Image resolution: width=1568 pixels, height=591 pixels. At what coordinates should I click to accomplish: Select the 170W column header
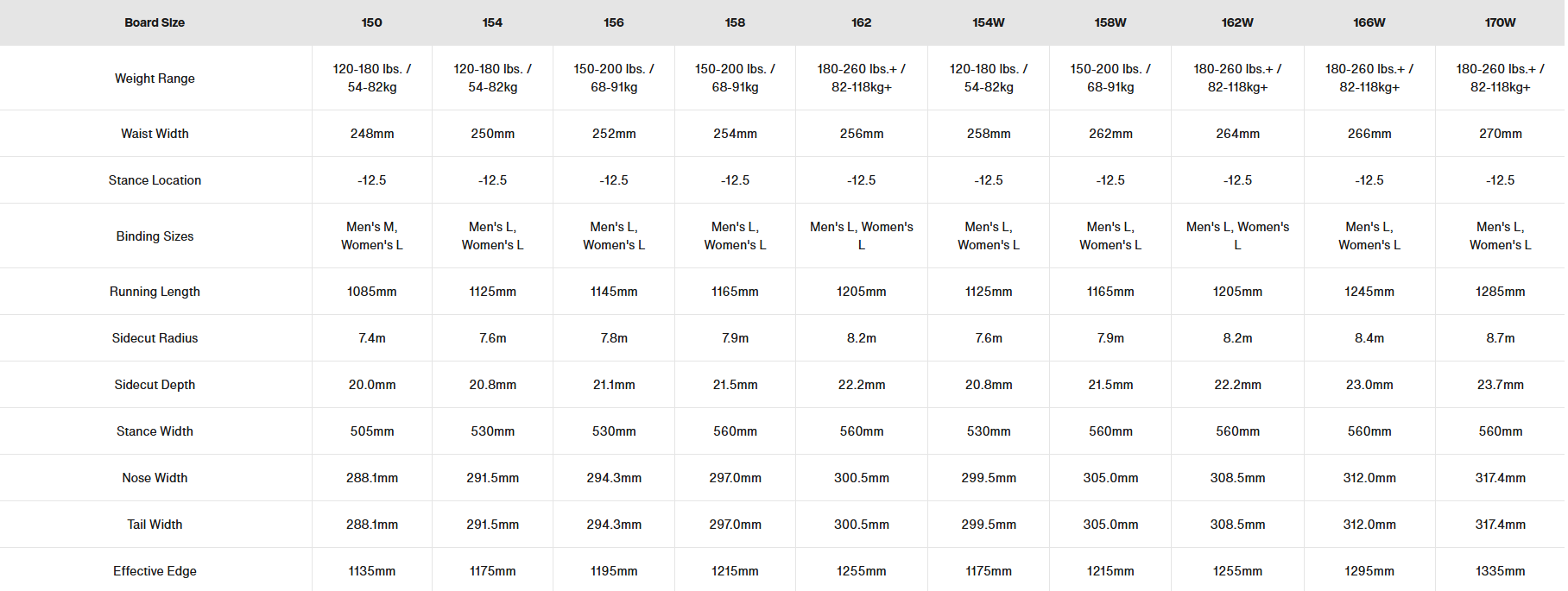[1500, 22]
